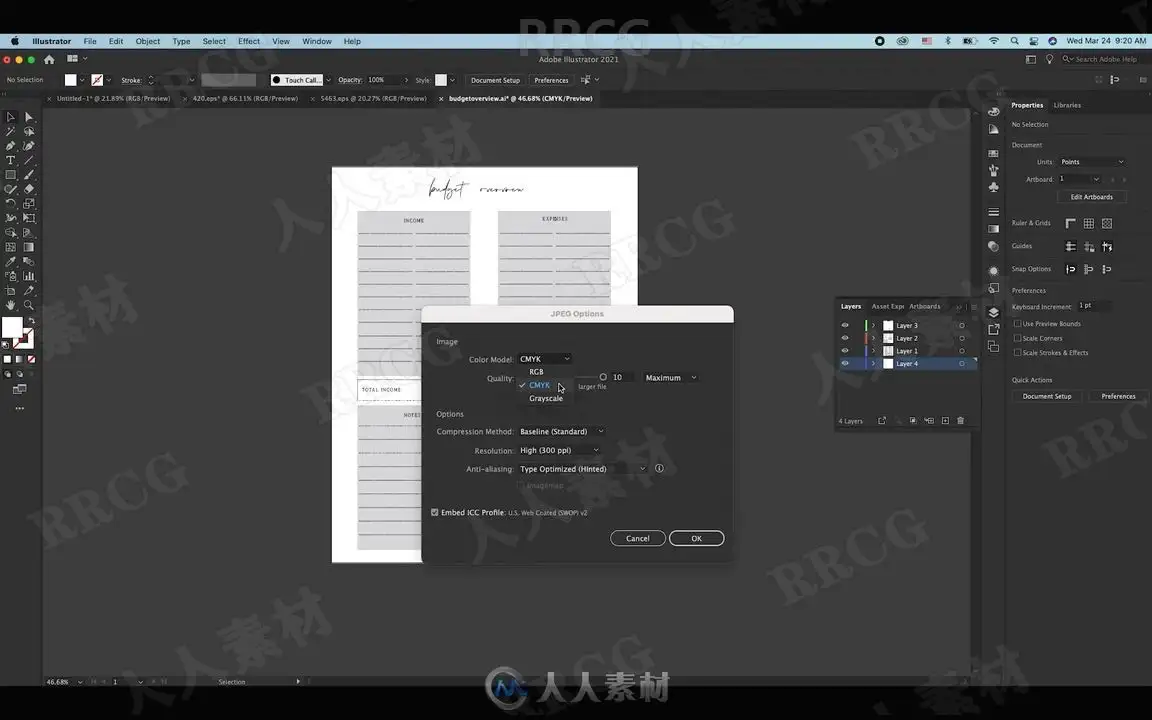The image size is (1152, 720).
Task: Switch to the Libraries tab
Action: click(x=1067, y=105)
